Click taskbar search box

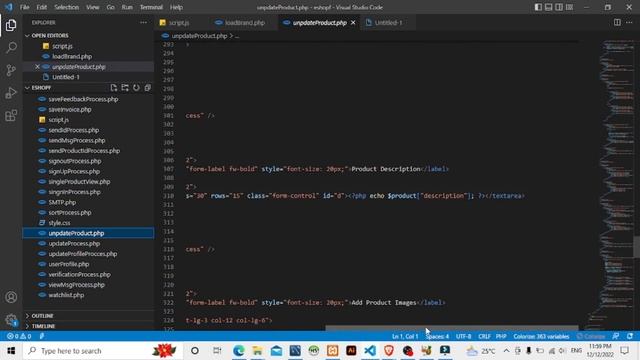pos(102,351)
